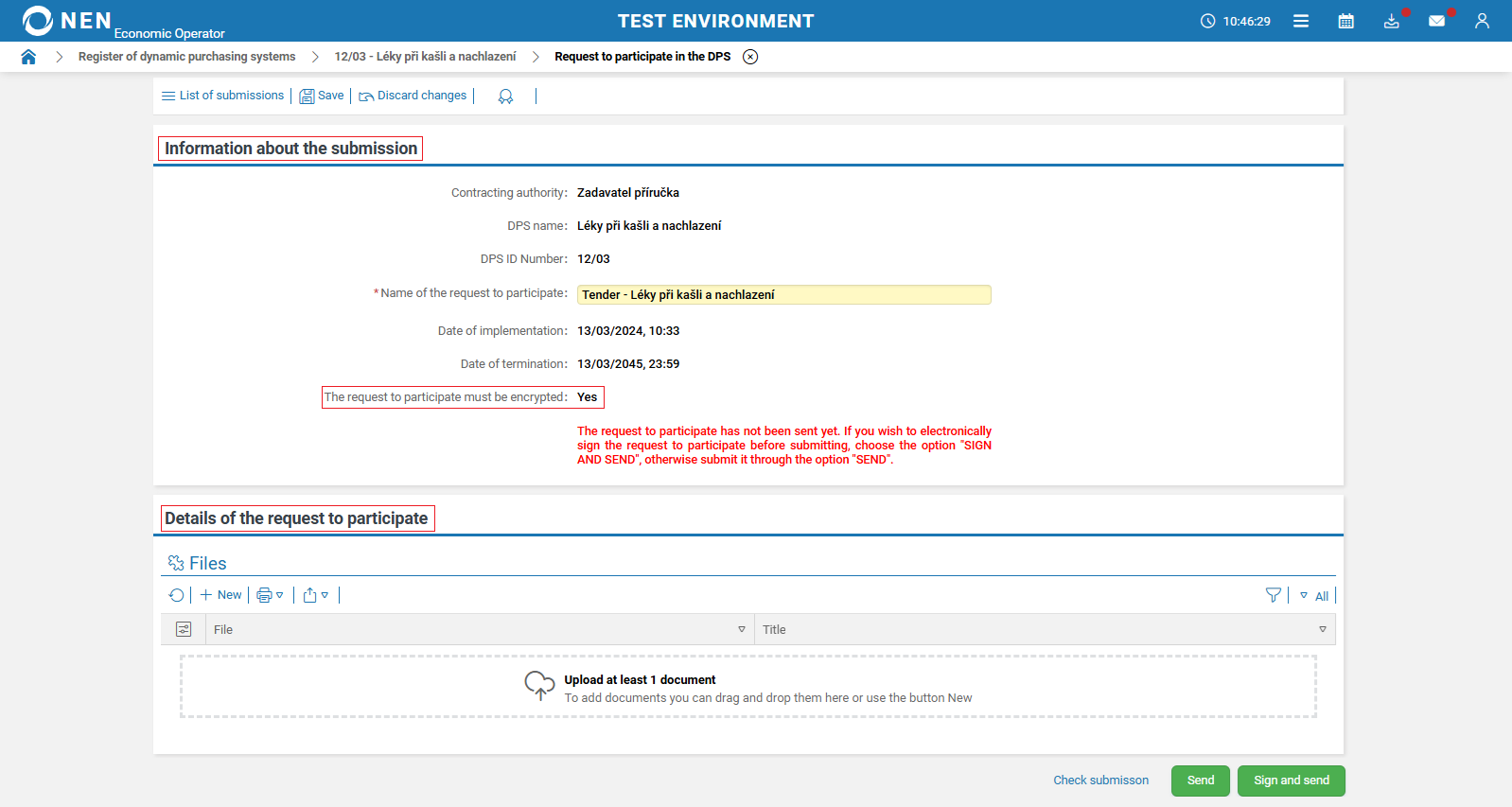
Task: Expand the print dropdown in Files toolbar
Action: pos(270,595)
